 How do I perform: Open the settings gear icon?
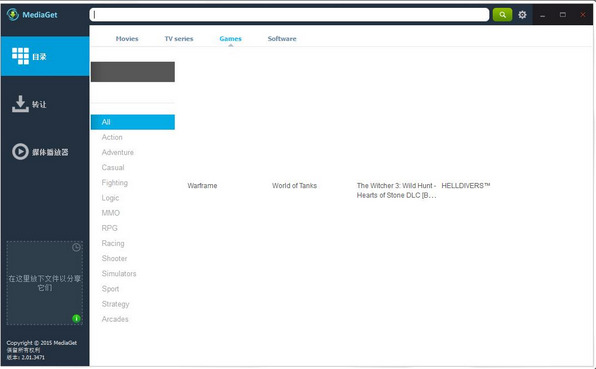522,15
